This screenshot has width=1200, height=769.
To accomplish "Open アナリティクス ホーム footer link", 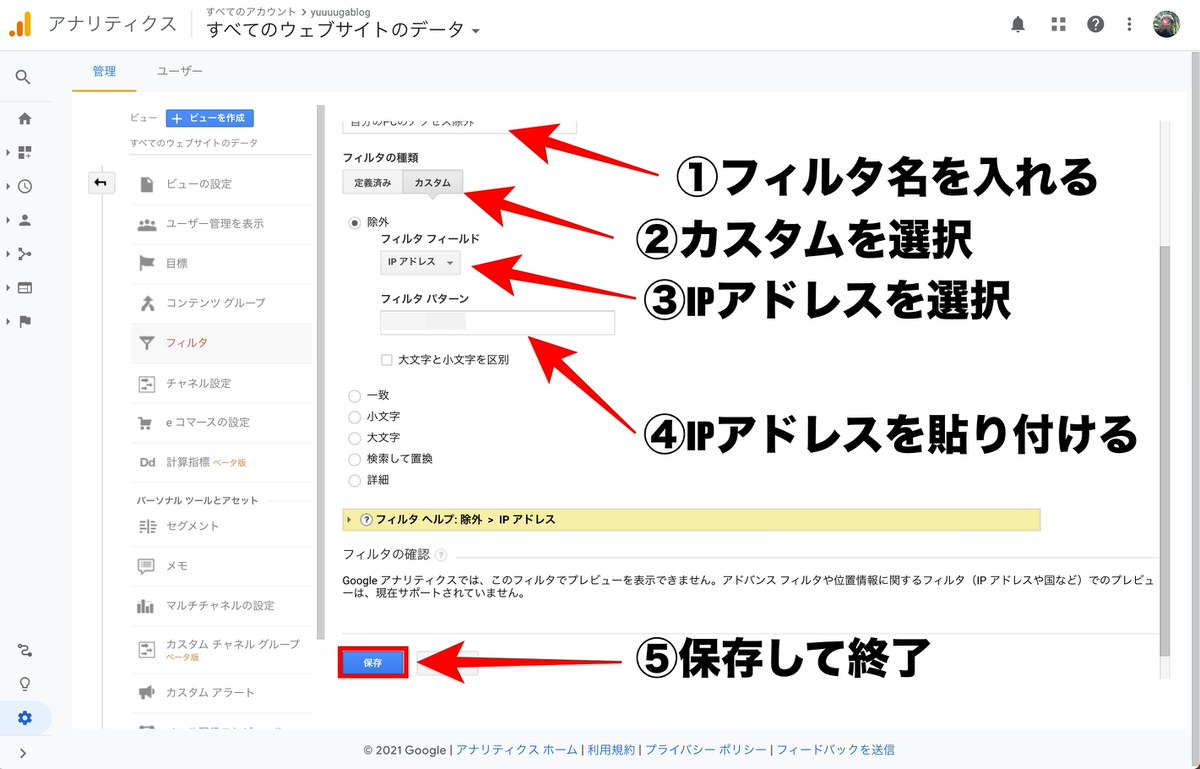I will 517,749.
